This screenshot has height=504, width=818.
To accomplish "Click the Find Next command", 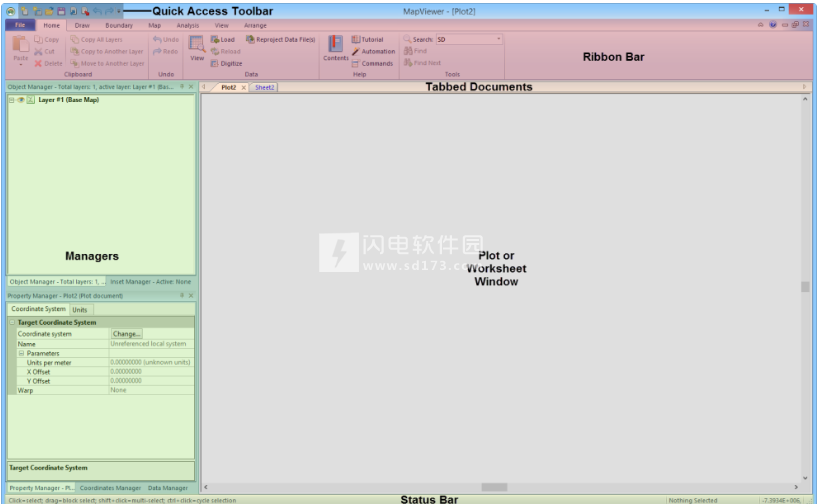I will (422, 63).
